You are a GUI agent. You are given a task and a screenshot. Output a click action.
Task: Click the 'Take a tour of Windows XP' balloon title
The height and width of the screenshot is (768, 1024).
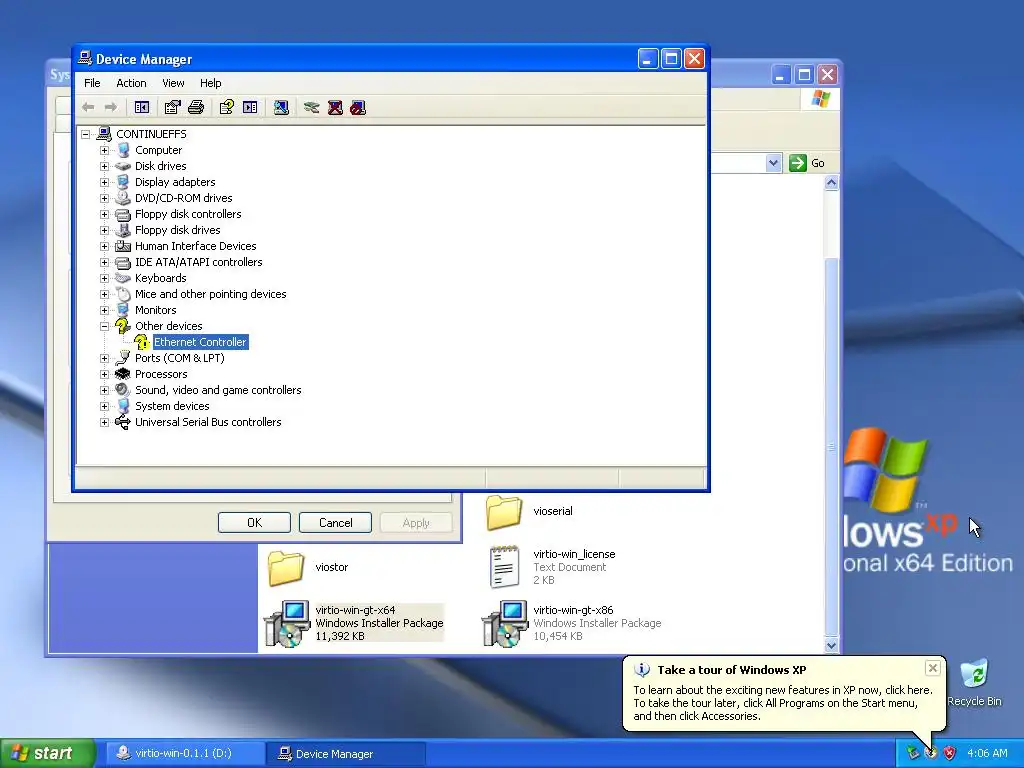(731, 670)
